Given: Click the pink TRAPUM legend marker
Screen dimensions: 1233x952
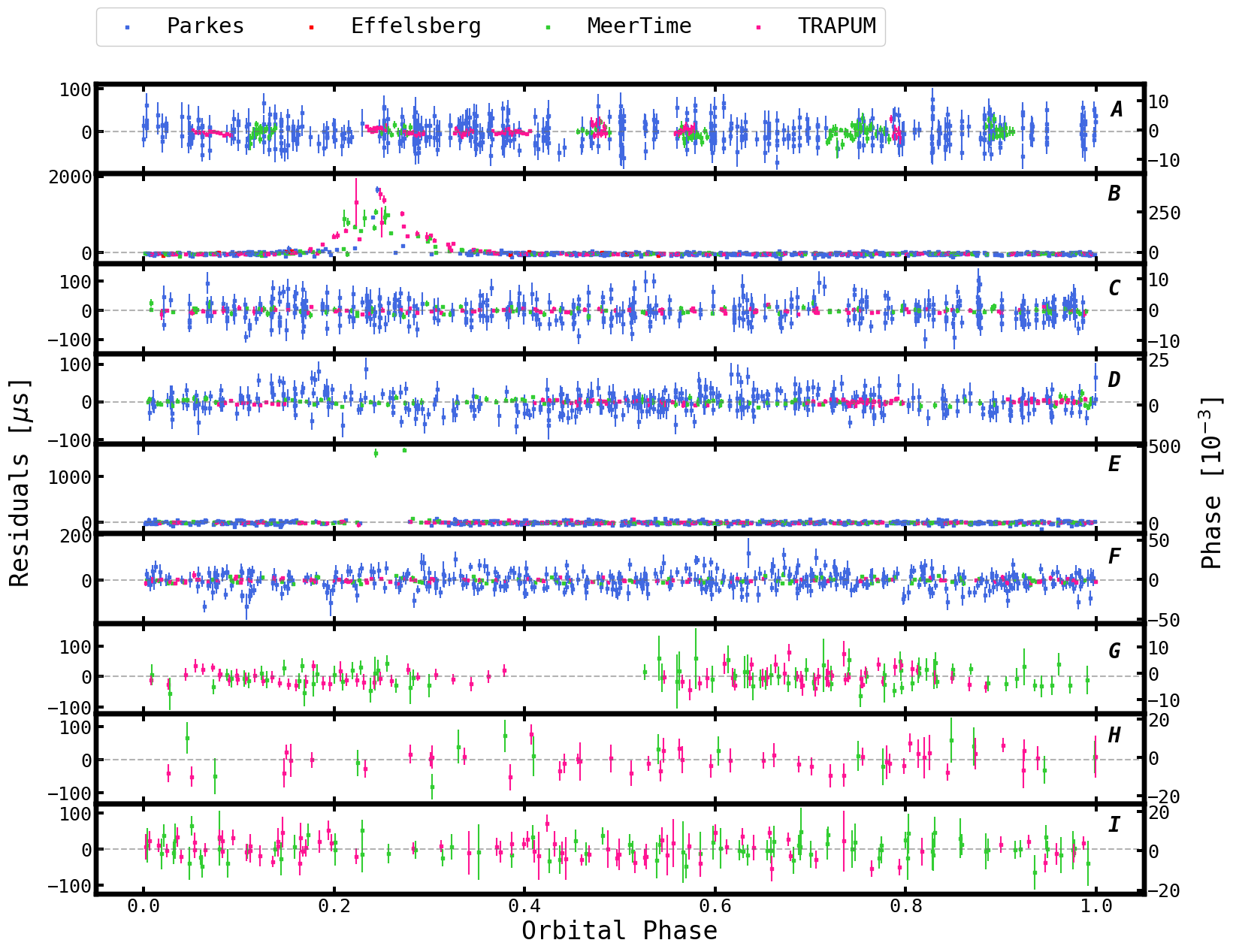Looking at the screenshot, I should coord(758,27).
